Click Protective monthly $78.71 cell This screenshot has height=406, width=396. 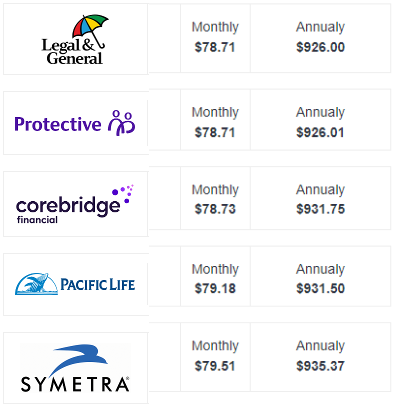215,120
